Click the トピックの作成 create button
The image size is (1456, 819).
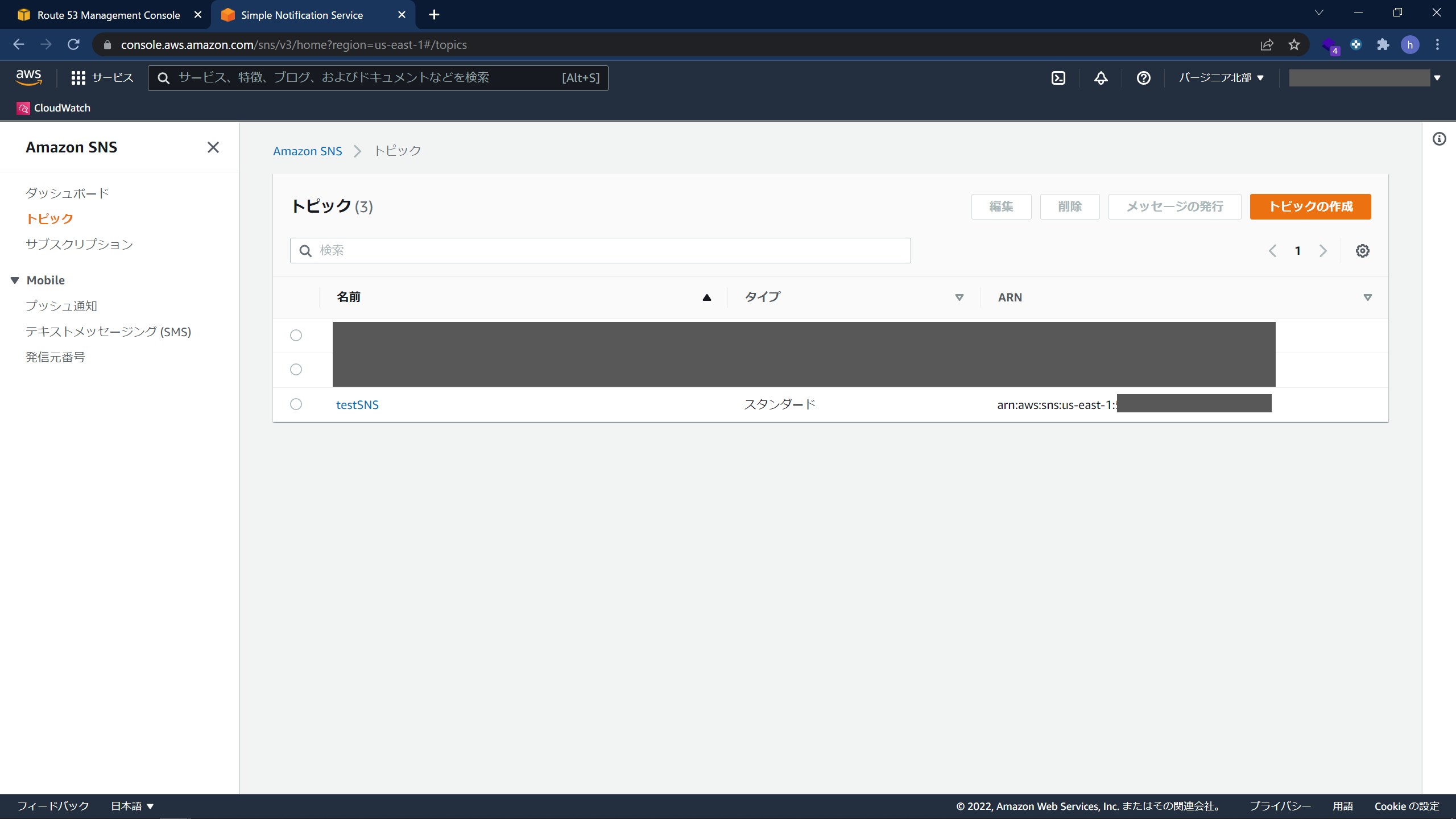click(x=1311, y=206)
